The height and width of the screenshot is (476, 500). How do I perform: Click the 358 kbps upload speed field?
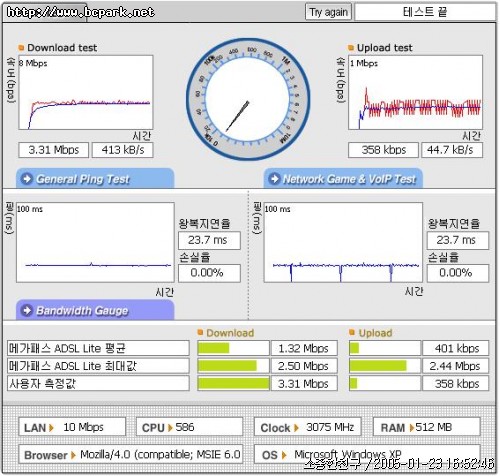(x=383, y=150)
